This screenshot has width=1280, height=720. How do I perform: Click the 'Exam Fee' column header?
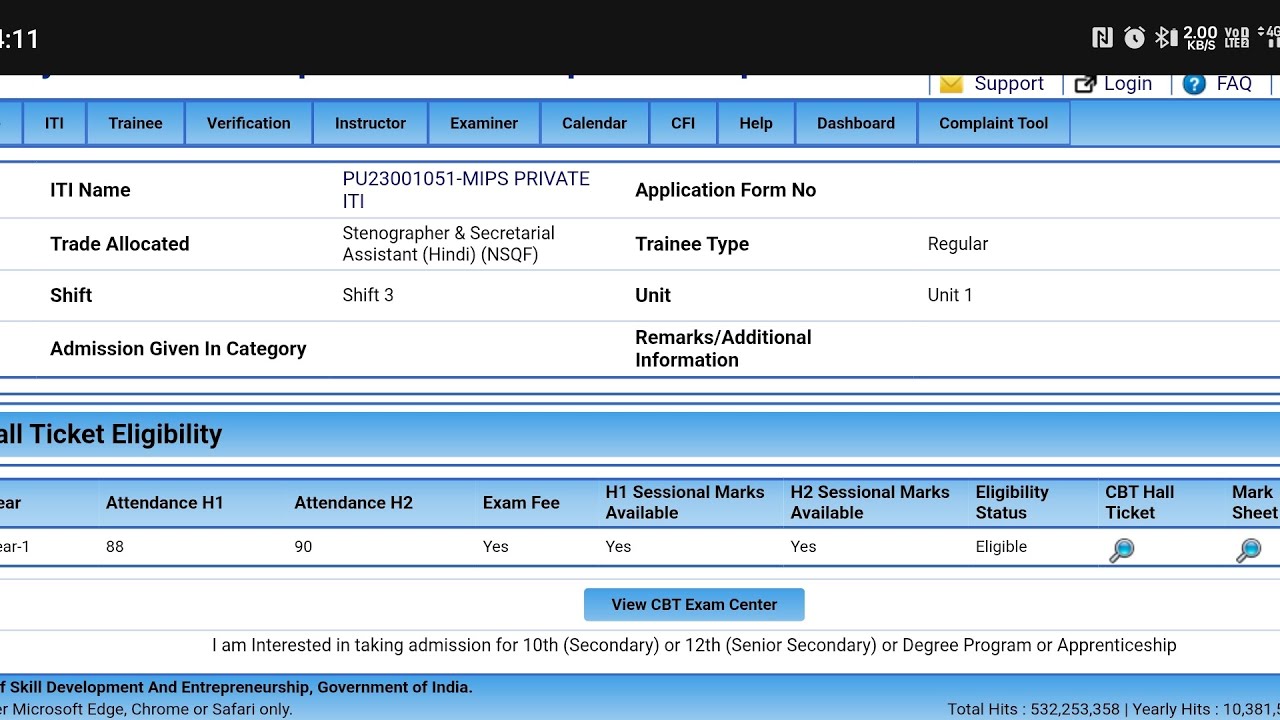coord(521,503)
